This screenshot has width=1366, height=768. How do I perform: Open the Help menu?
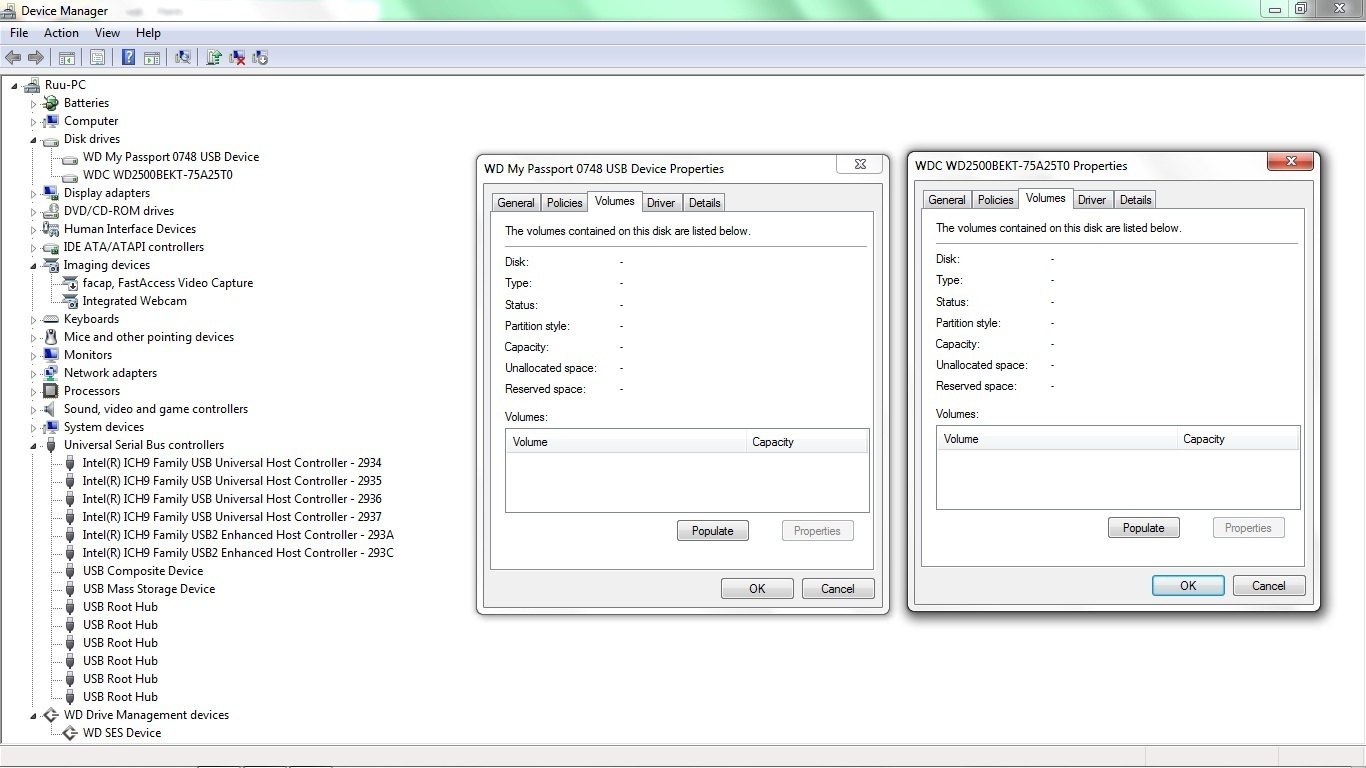(x=148, y=33)
